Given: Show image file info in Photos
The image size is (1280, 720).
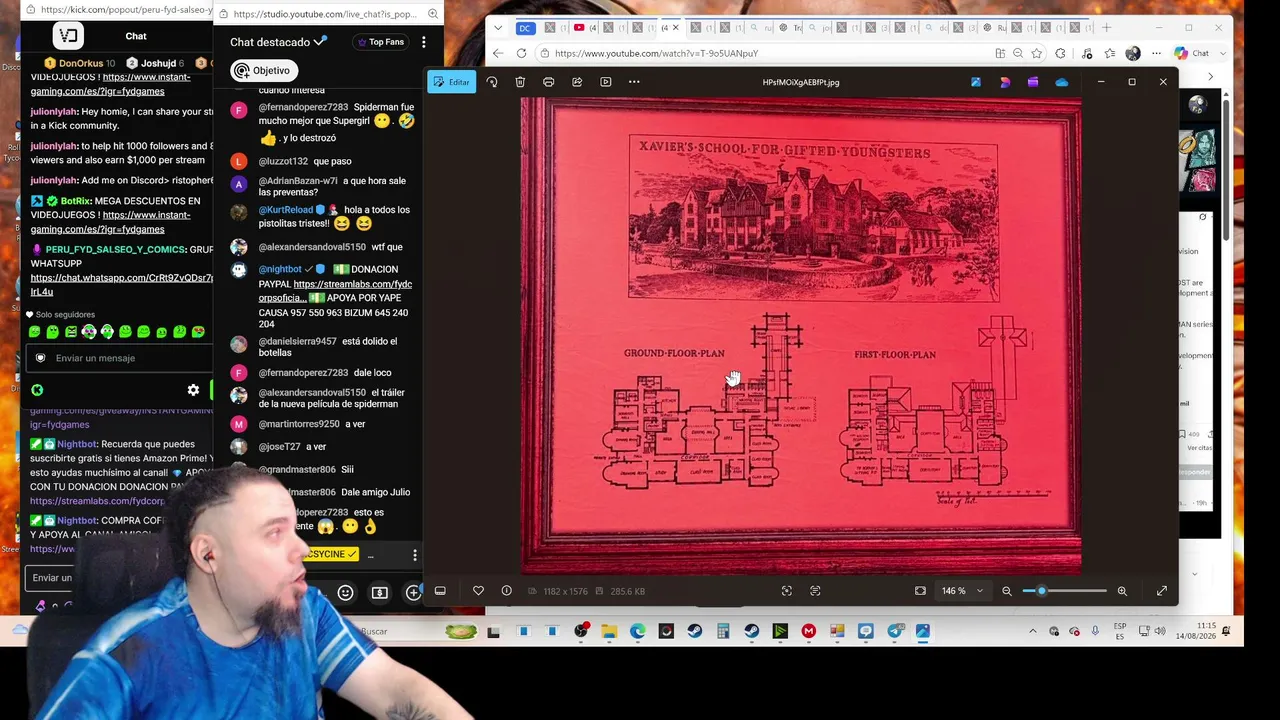Looking at the screenshot, I should click(506, 591).
